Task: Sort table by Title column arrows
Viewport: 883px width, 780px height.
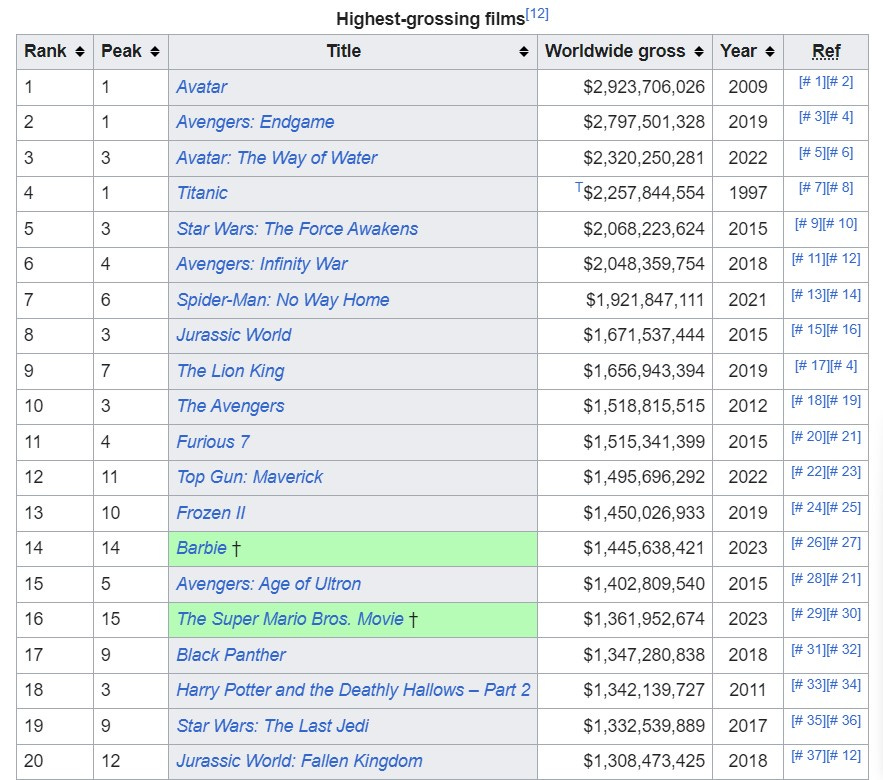Action: tap(524, 52)
